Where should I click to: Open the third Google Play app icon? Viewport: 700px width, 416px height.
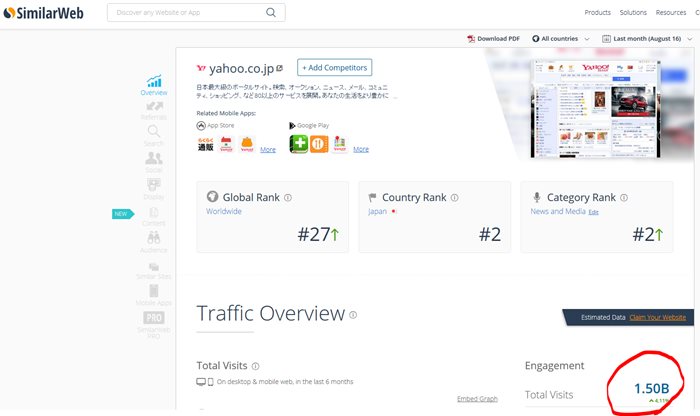click(x=340, y=144)
